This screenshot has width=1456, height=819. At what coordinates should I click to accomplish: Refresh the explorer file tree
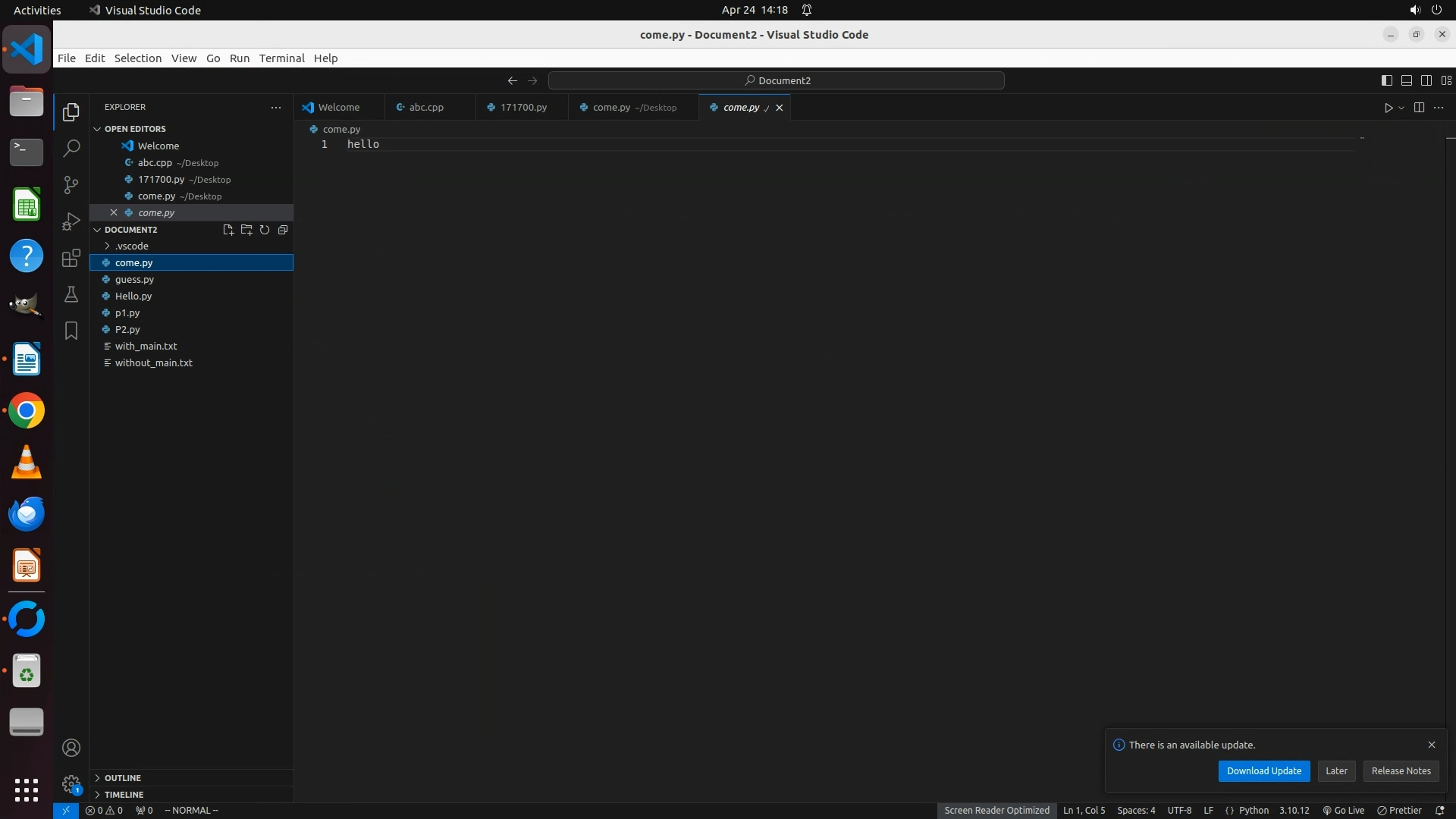click(265, 230)
